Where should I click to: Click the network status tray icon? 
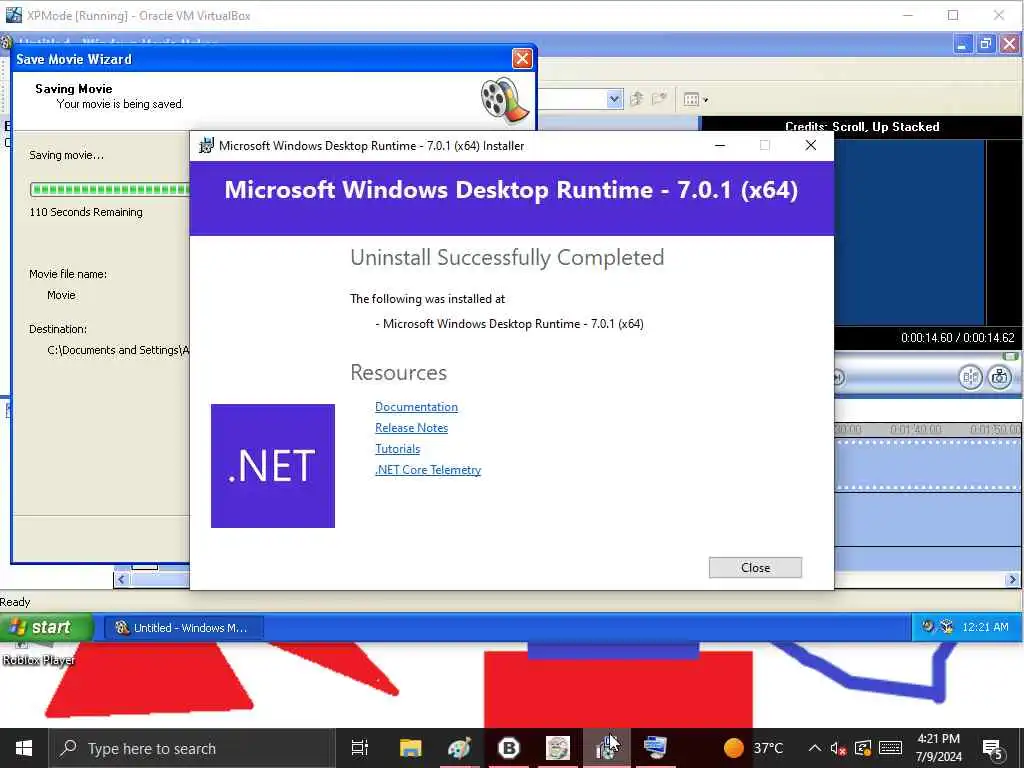point(863,748)
